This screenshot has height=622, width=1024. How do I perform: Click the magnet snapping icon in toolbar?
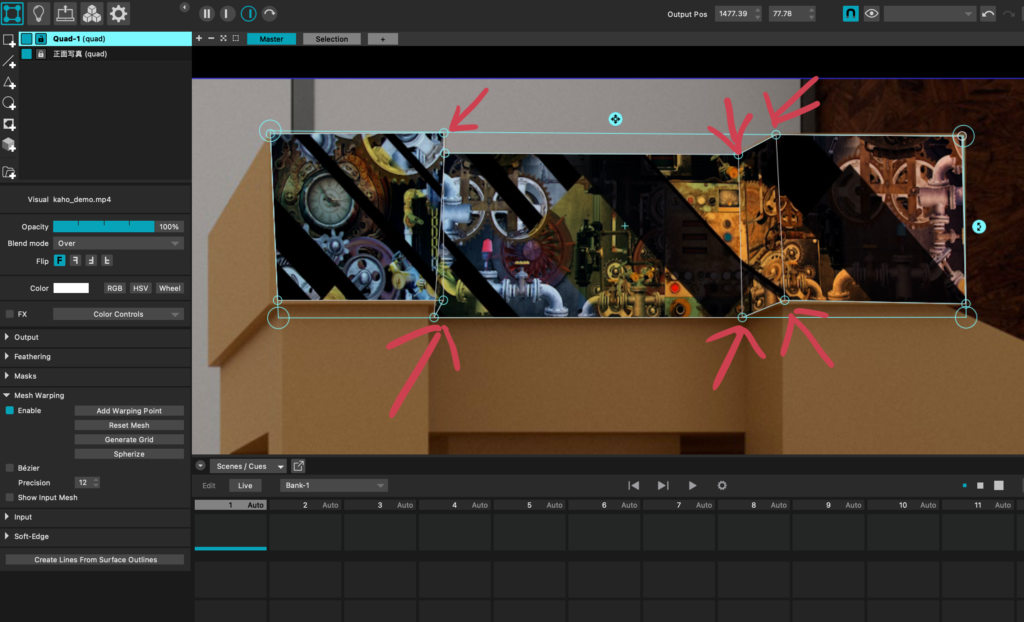click(x=850, y=14)
